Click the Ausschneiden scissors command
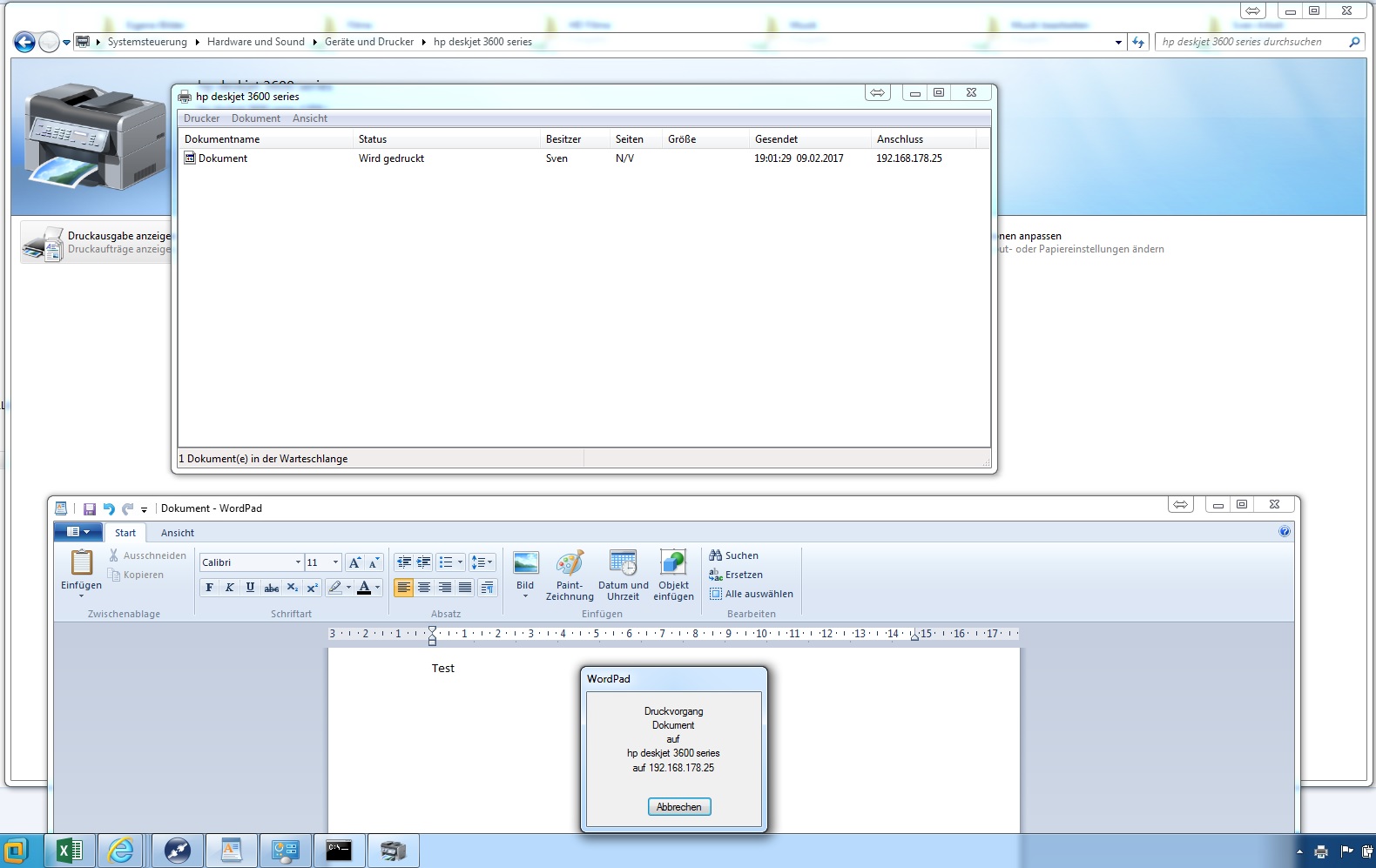 tap(147, 555)
